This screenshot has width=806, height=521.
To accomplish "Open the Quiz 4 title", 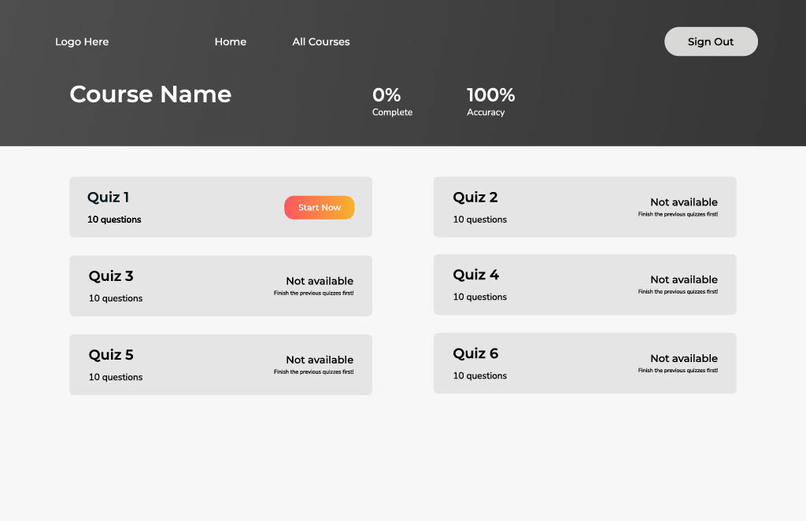I will 475,275.
